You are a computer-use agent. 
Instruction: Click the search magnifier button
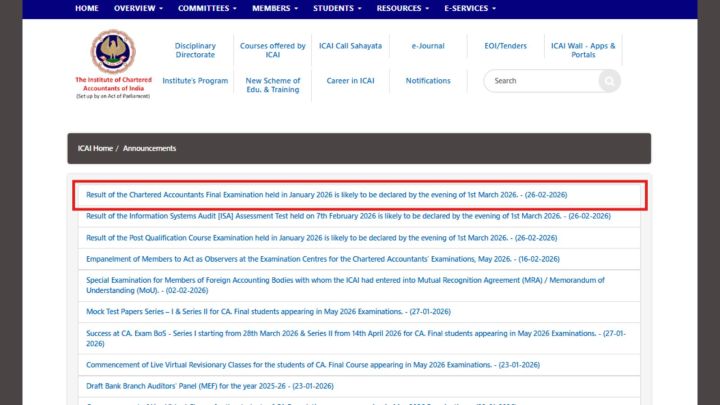tap(609, 81)
